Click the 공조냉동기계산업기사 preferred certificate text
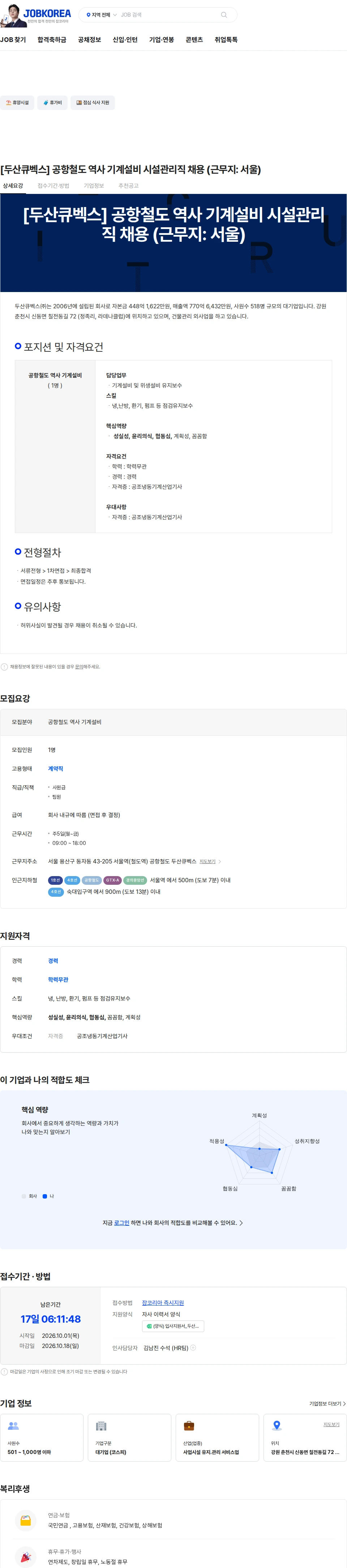Screen dimensions: 347x1568 tap(102, 1036)
